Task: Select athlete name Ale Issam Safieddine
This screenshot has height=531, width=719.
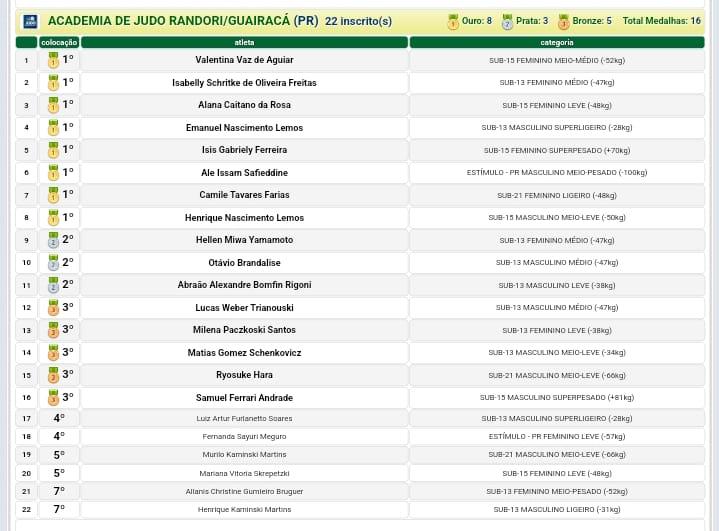Action: [x=244, y=172]
